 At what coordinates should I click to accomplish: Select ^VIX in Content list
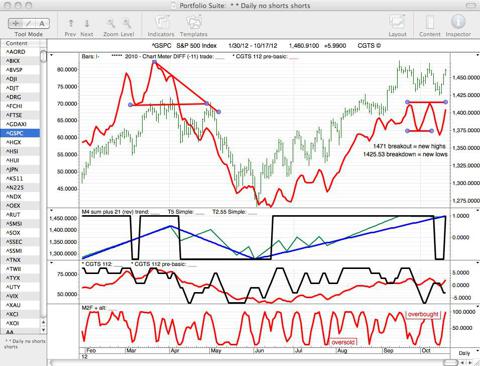point(20,296)
